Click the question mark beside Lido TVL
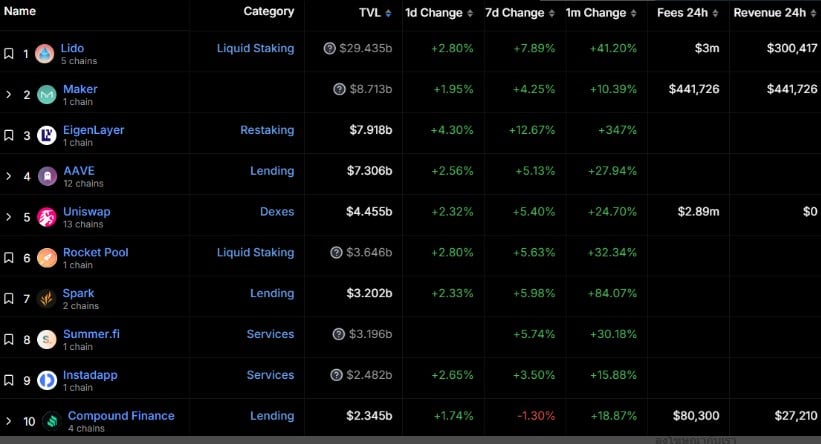The width and height of the screenshot is (821, 444). click(330, 48)
